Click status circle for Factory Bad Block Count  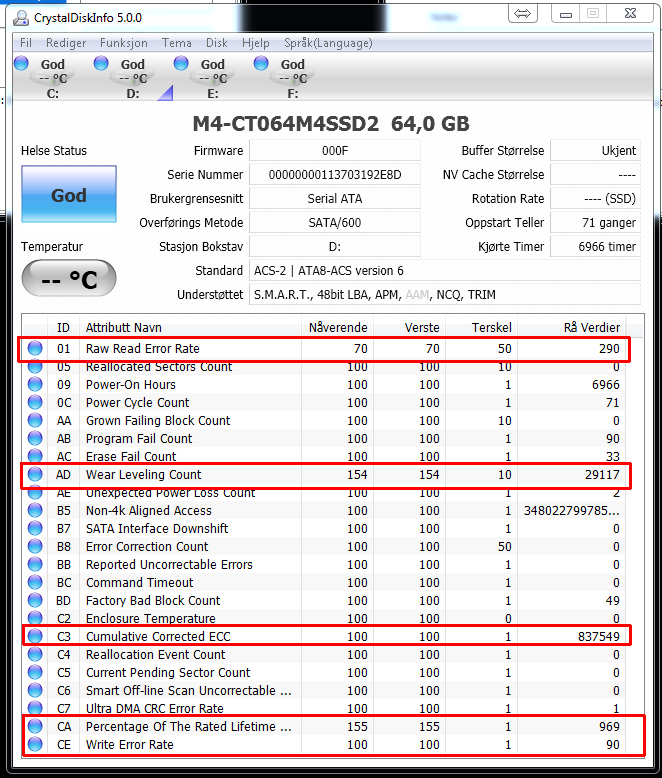(x=35, y=600)
